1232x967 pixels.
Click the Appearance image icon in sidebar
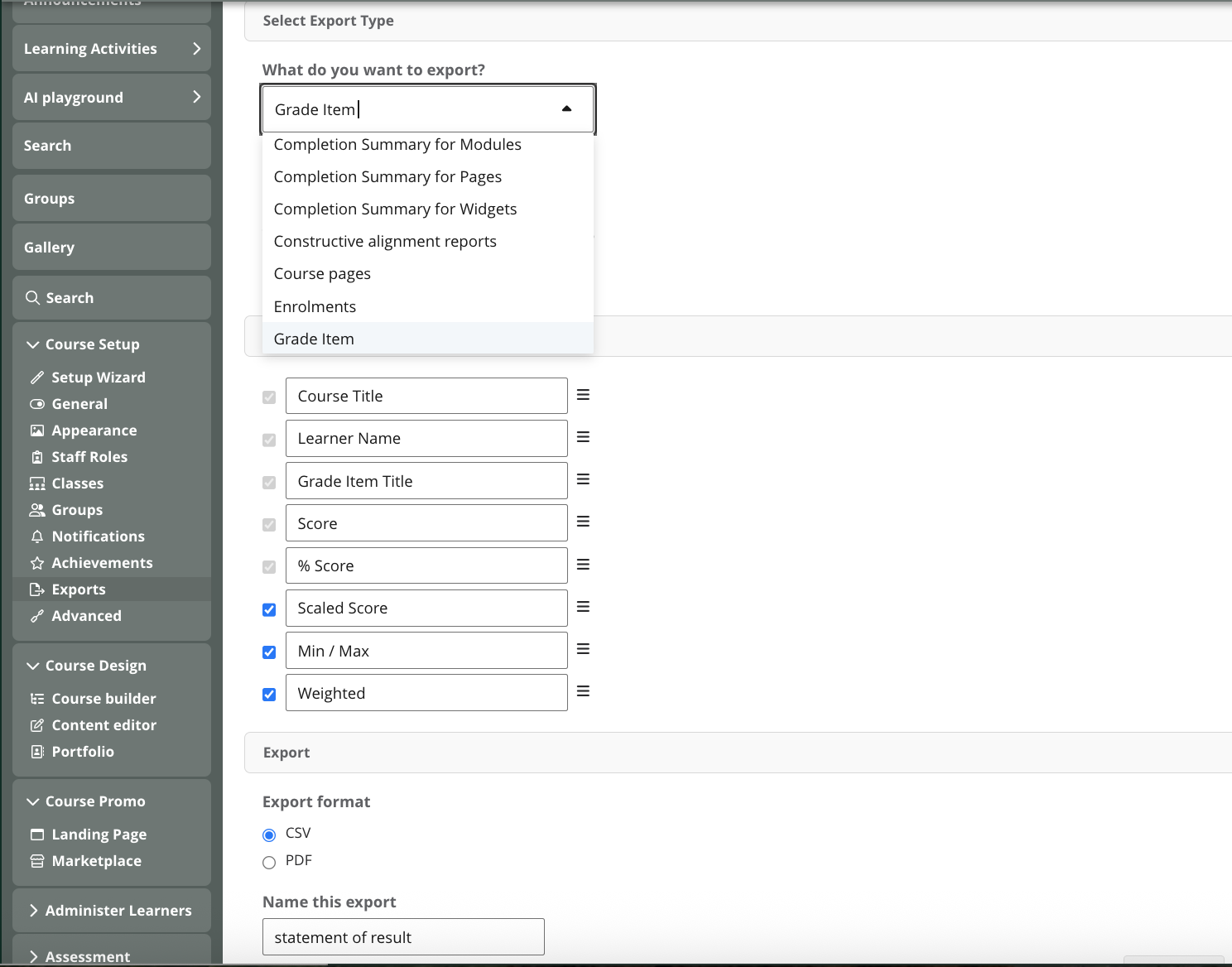coord(37,431)
